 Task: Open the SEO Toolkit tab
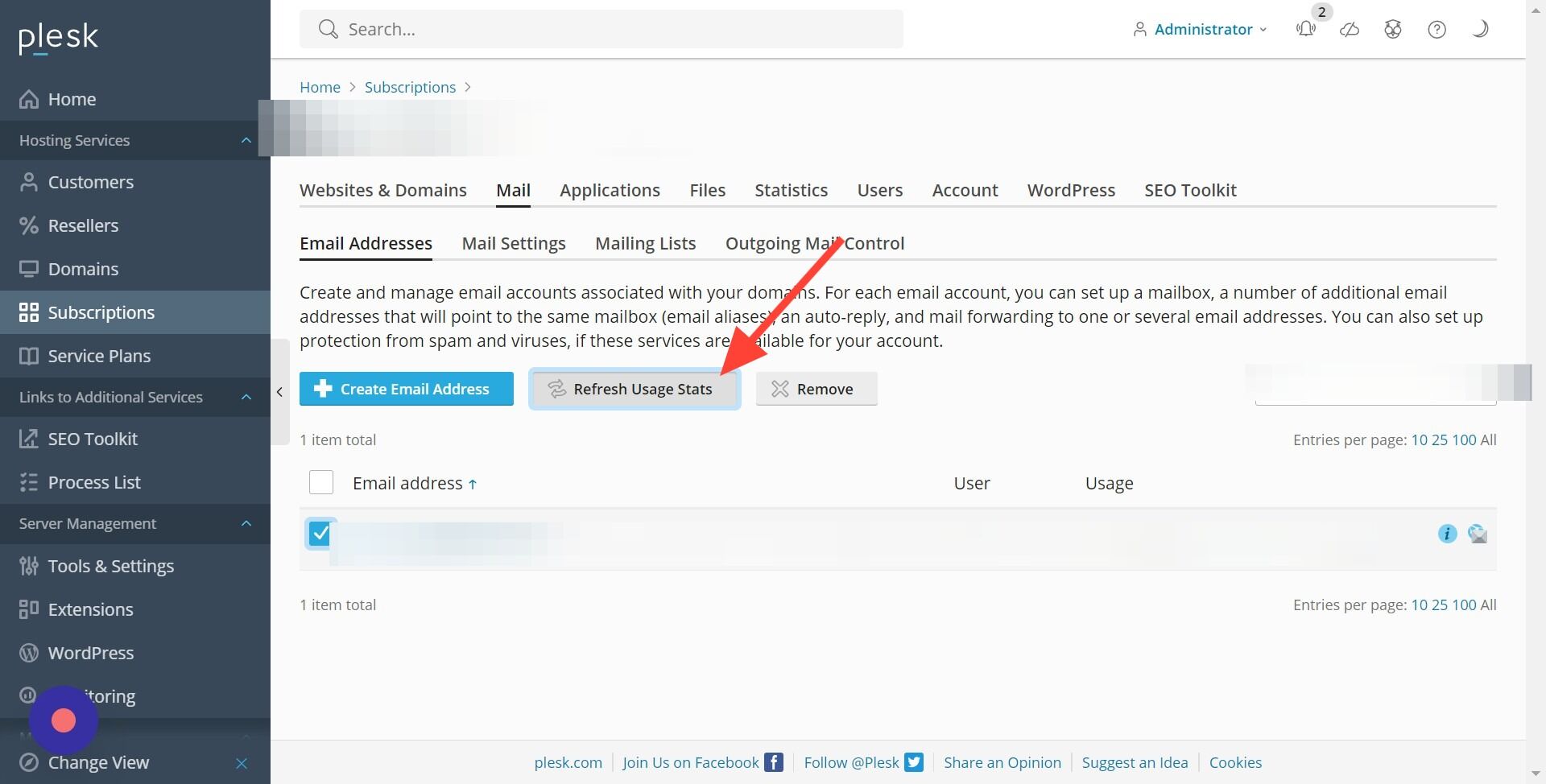[x=1190, y=190]
